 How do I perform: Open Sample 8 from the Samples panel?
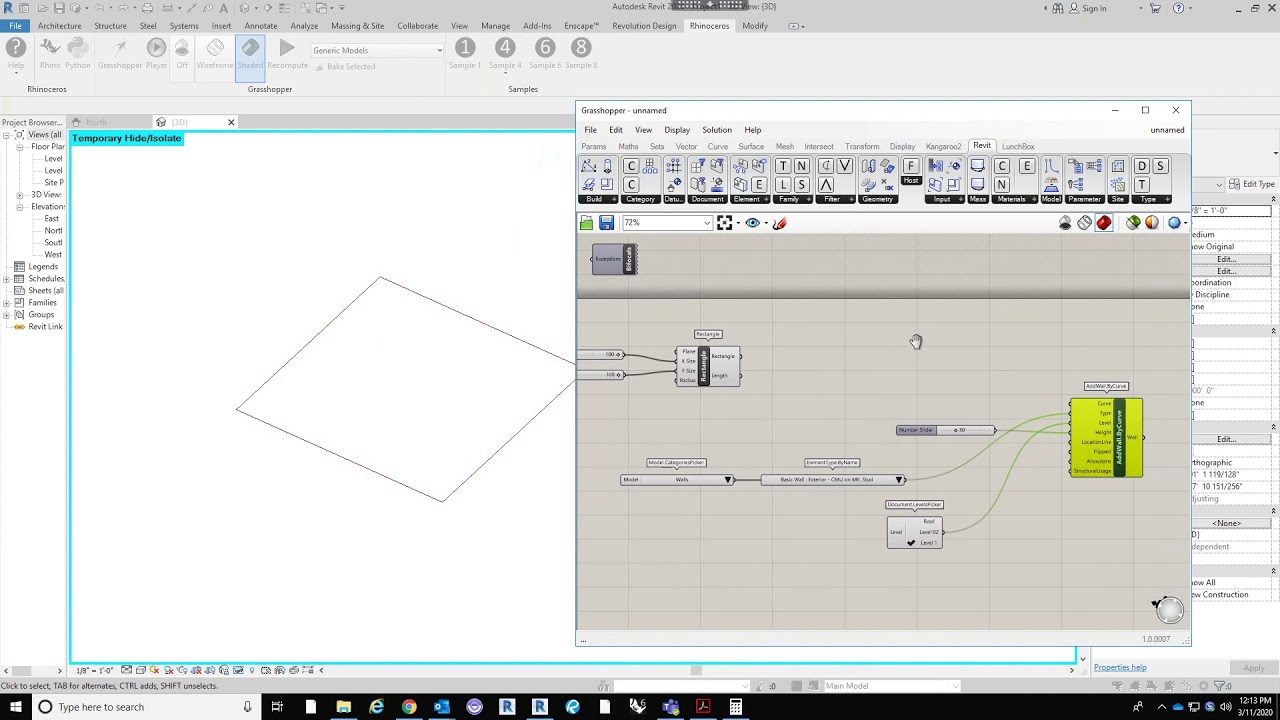(x=581, y=53)
